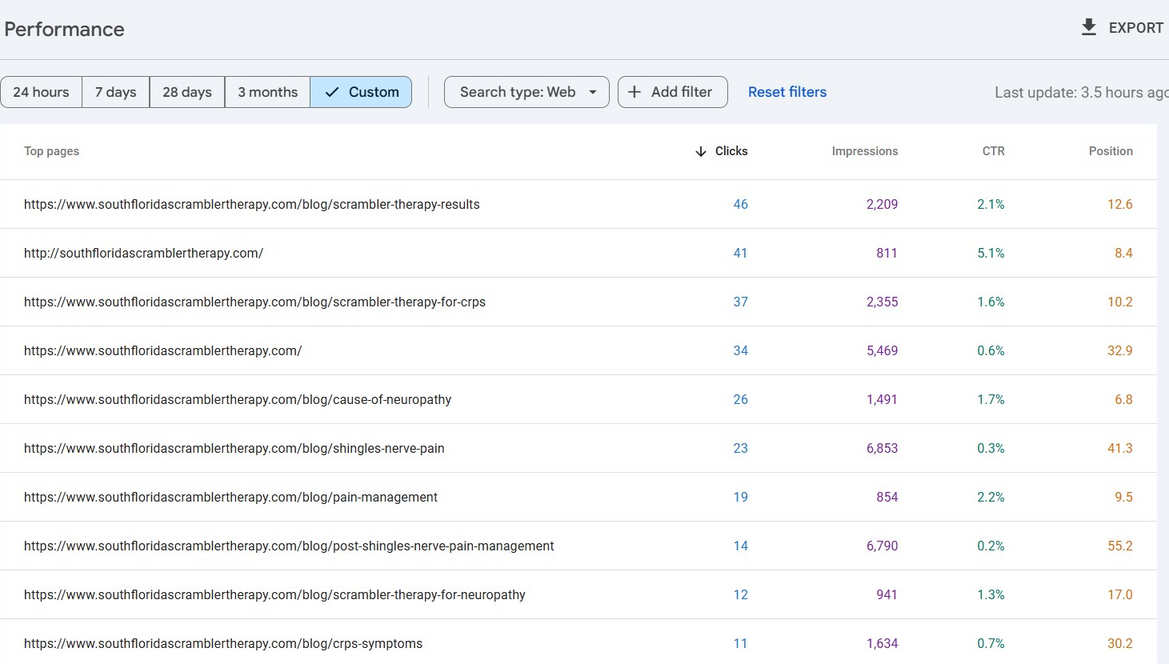Sort table by Position column header
The width and height of the screenshot is (1169, 664).
pos(1111,151)
